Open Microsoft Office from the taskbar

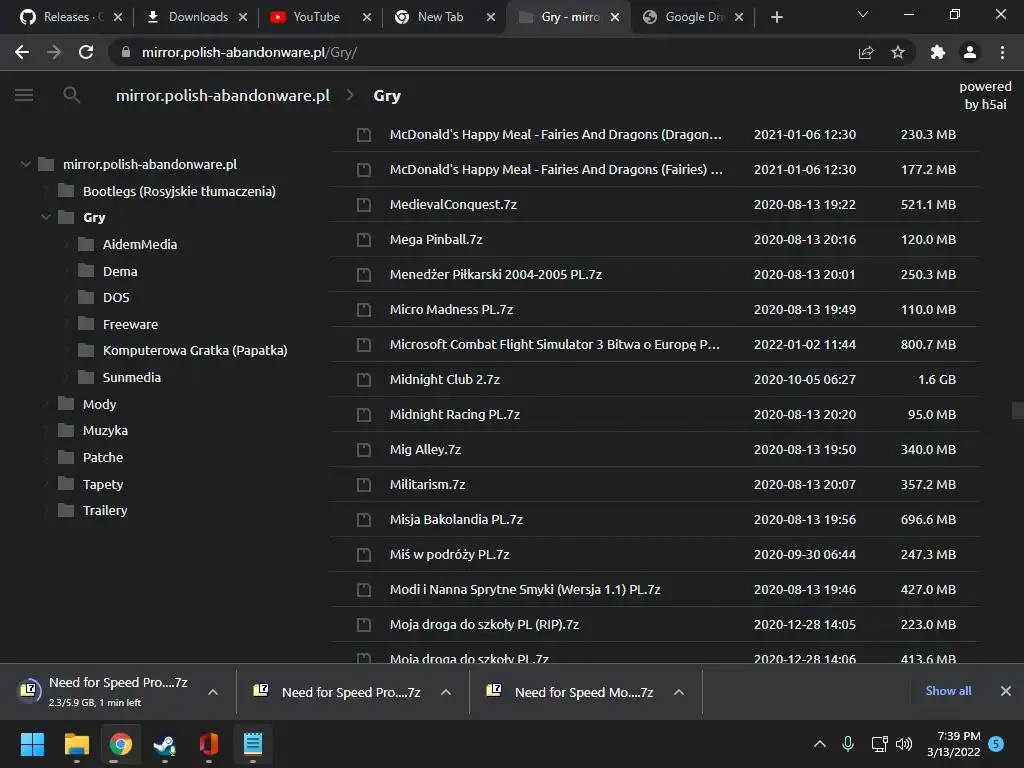(x=208, y=744)
